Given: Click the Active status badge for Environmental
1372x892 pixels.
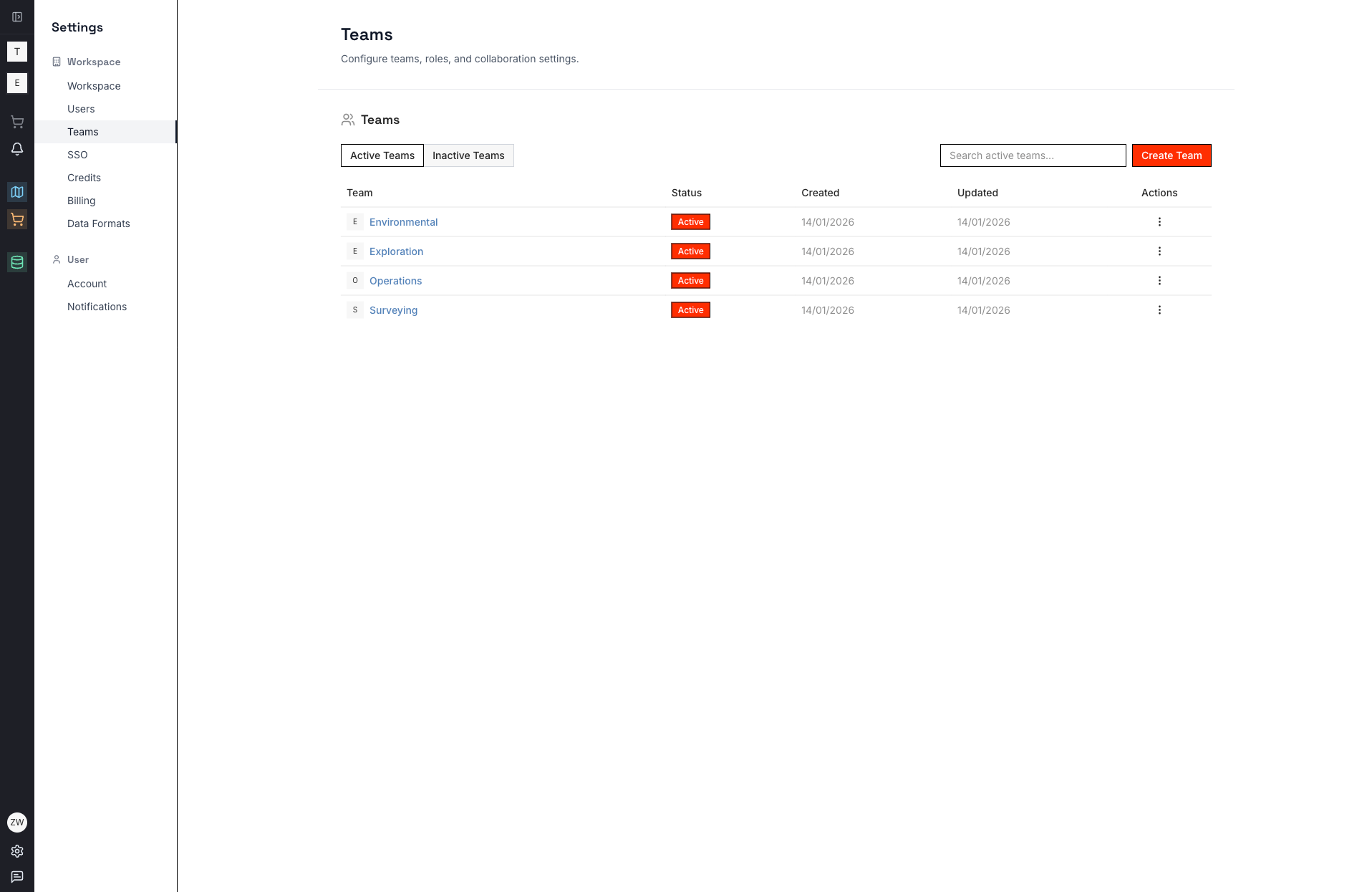Looking at the screenshot, I should coord(690,222).
